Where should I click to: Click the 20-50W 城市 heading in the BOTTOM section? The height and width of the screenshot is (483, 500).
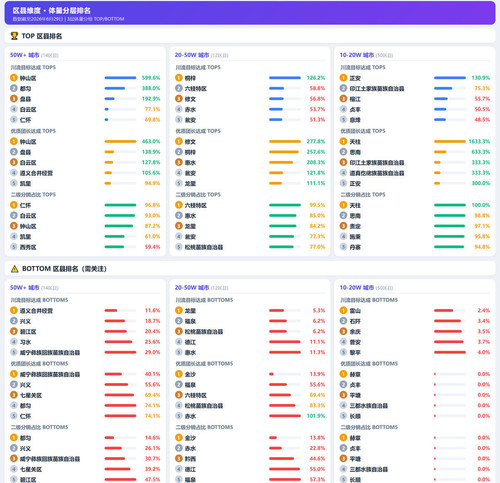tap(192, 288)
